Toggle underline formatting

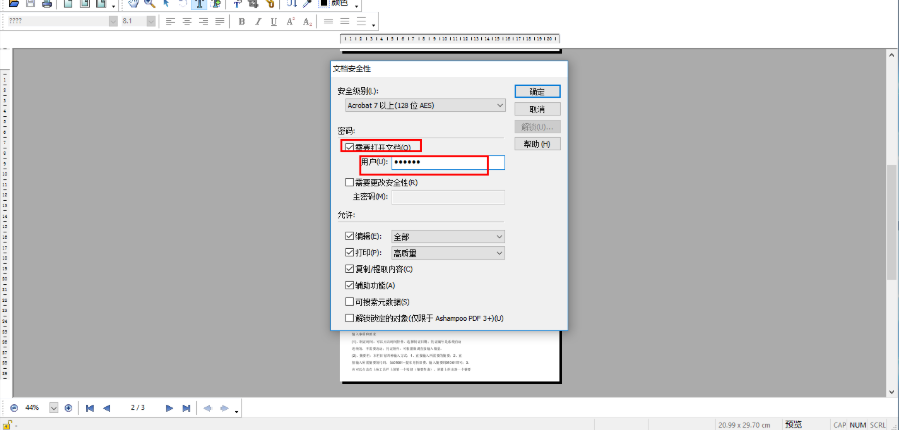pyautogui.click(x=274, y=22)
